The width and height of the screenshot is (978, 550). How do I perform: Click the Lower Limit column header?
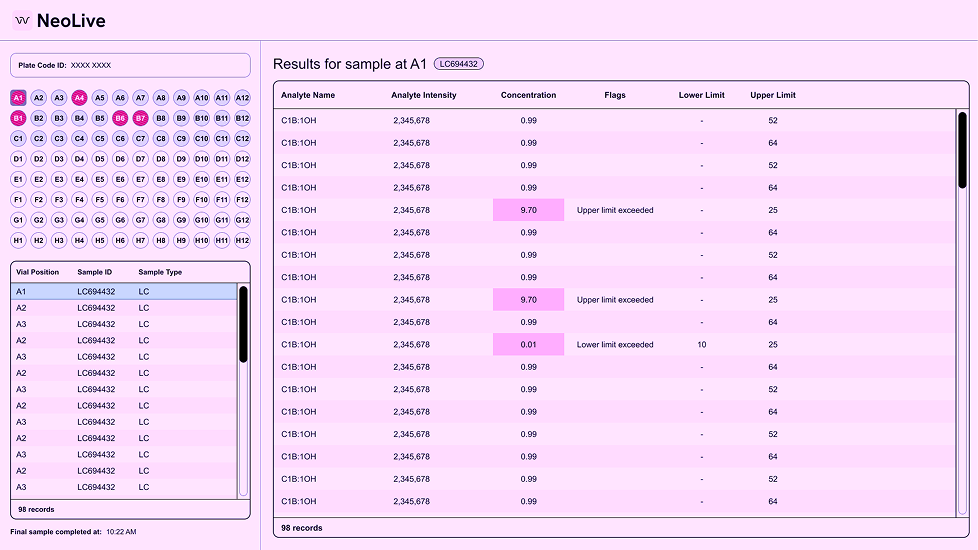click(702, 95)
